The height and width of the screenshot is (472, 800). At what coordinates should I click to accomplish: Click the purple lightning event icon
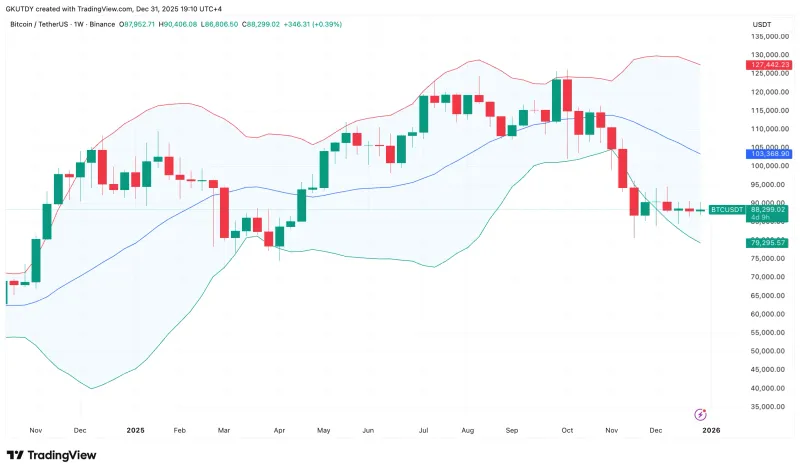point(700,414)
